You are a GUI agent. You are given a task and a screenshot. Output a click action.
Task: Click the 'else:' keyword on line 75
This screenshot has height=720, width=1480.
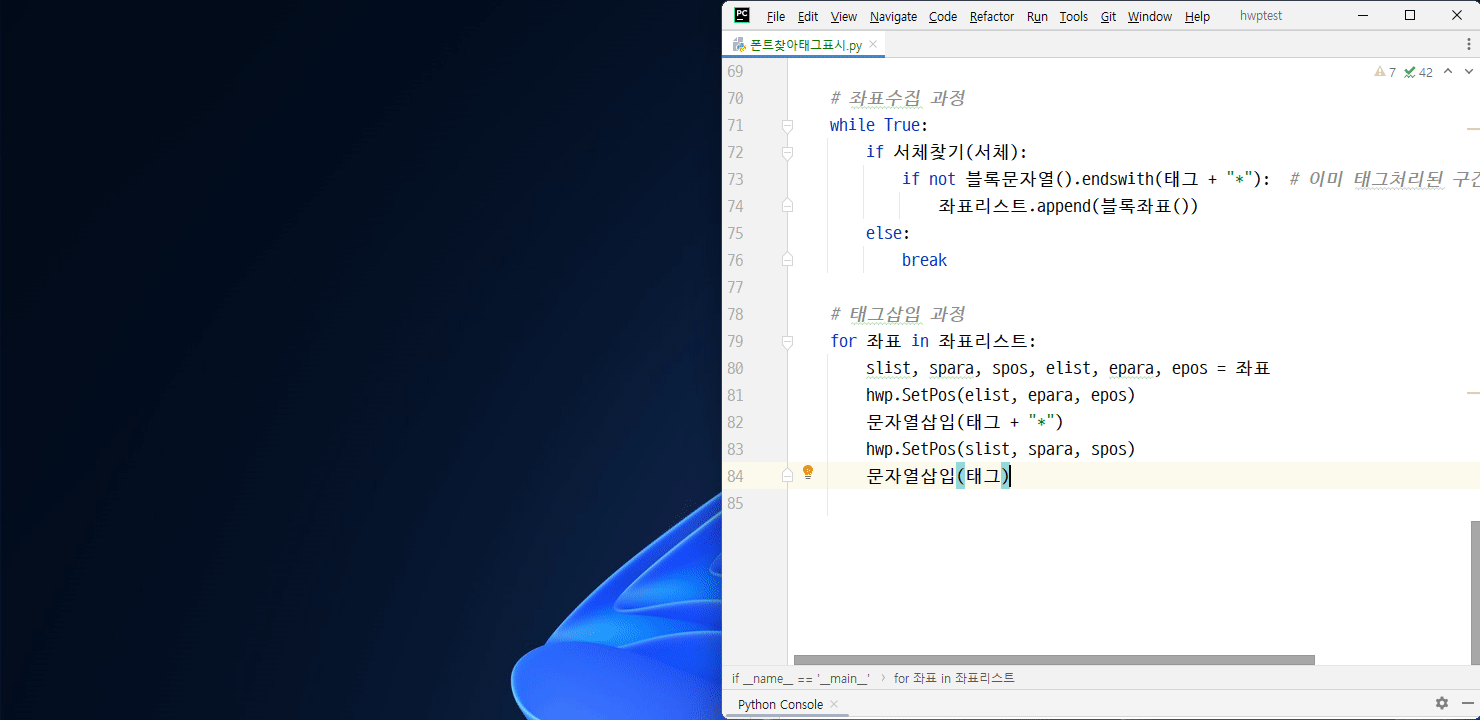click(x=888, y=233)
